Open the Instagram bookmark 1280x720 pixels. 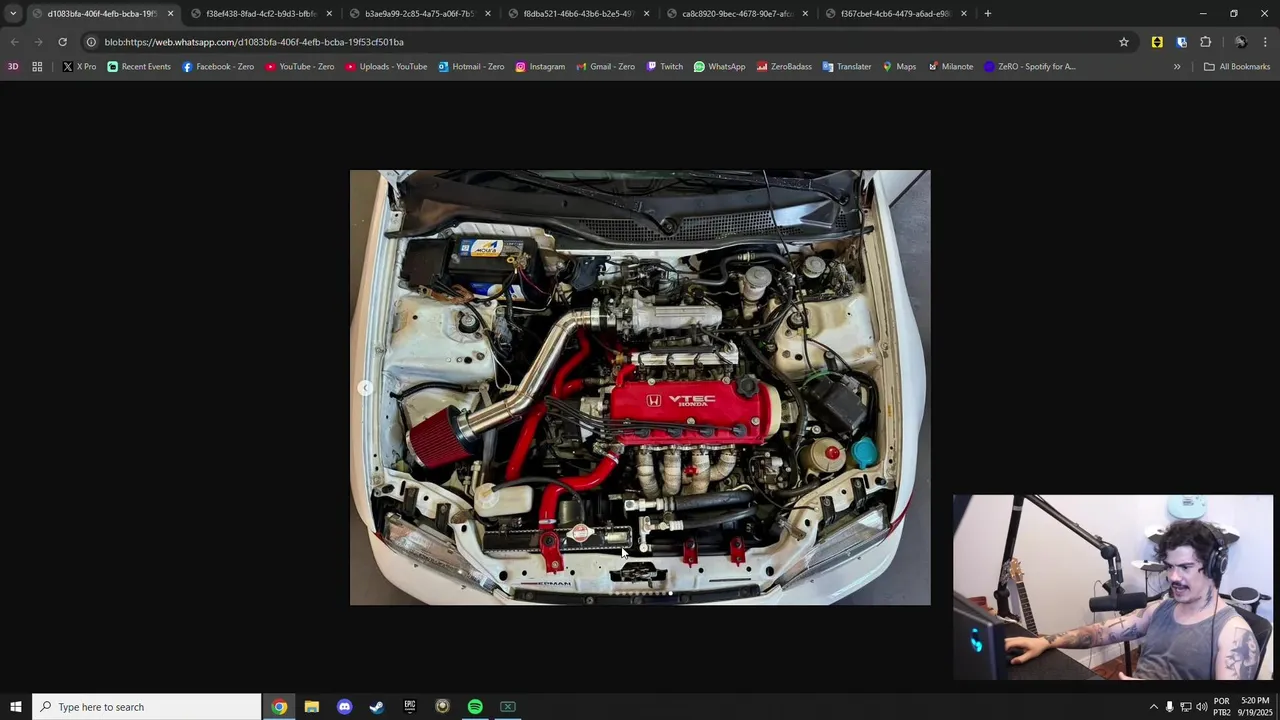tap(540, 67)
